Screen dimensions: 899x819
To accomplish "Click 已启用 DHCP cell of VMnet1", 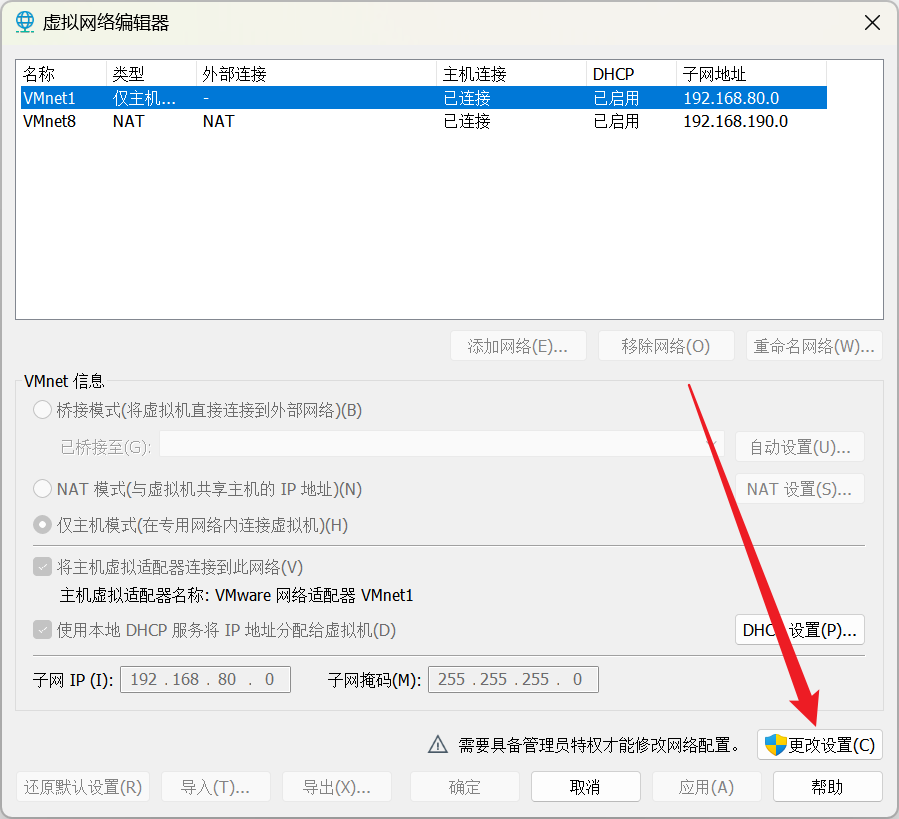I will tap(616, 98).
